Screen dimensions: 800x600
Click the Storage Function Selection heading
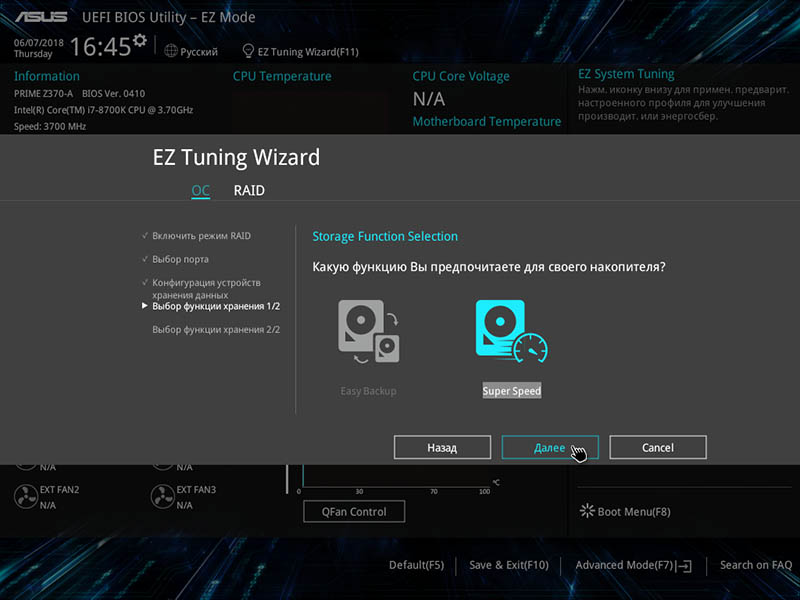coord(385,236)
